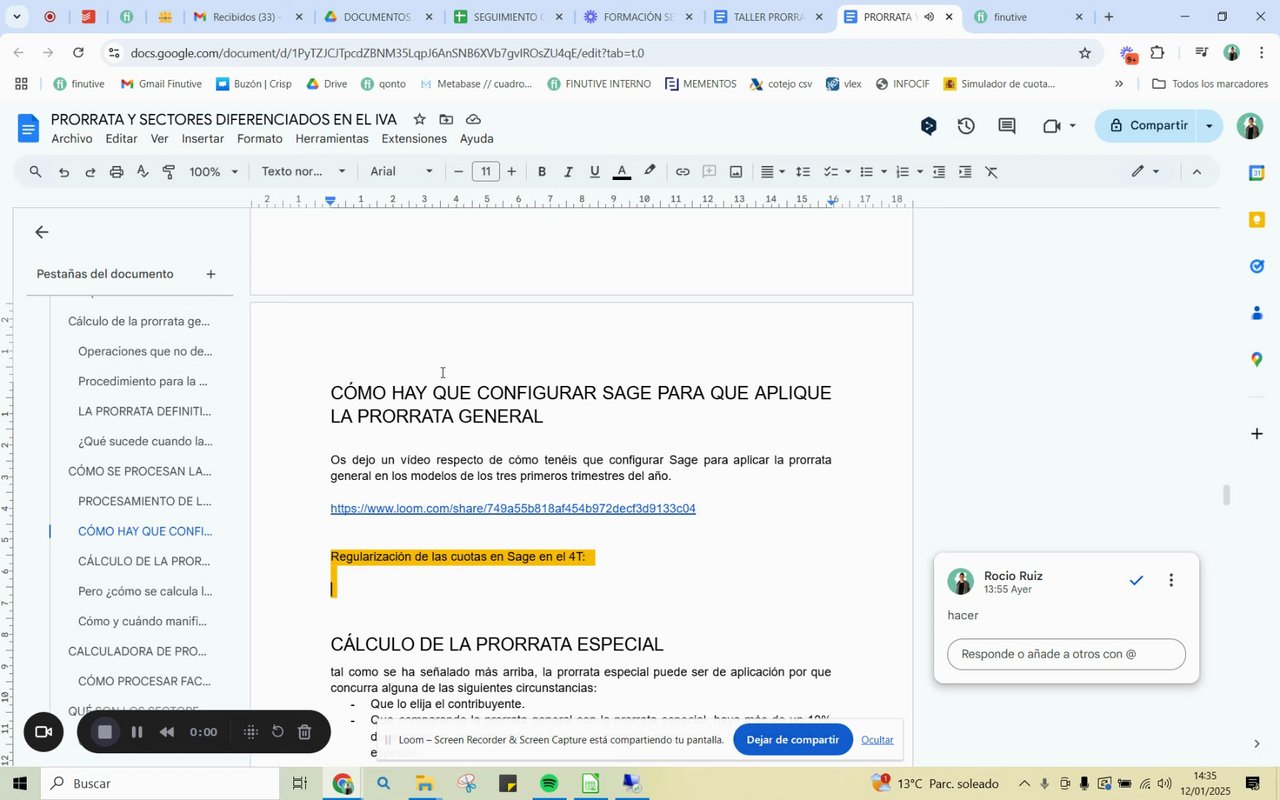1280x800 pixels.
Task: Open the text alignment dropdown
Action: (x=773, y=172)
